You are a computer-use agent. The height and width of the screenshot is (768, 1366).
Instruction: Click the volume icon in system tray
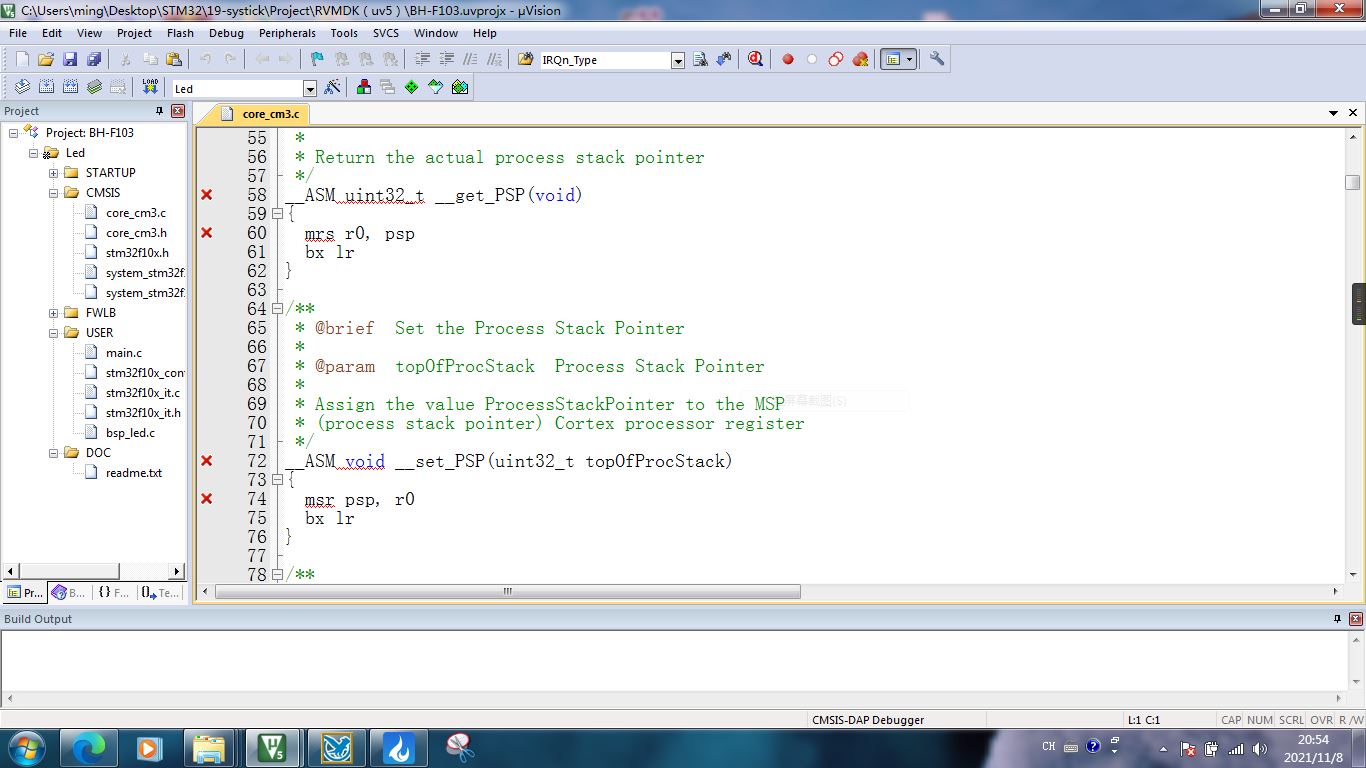1259,748
